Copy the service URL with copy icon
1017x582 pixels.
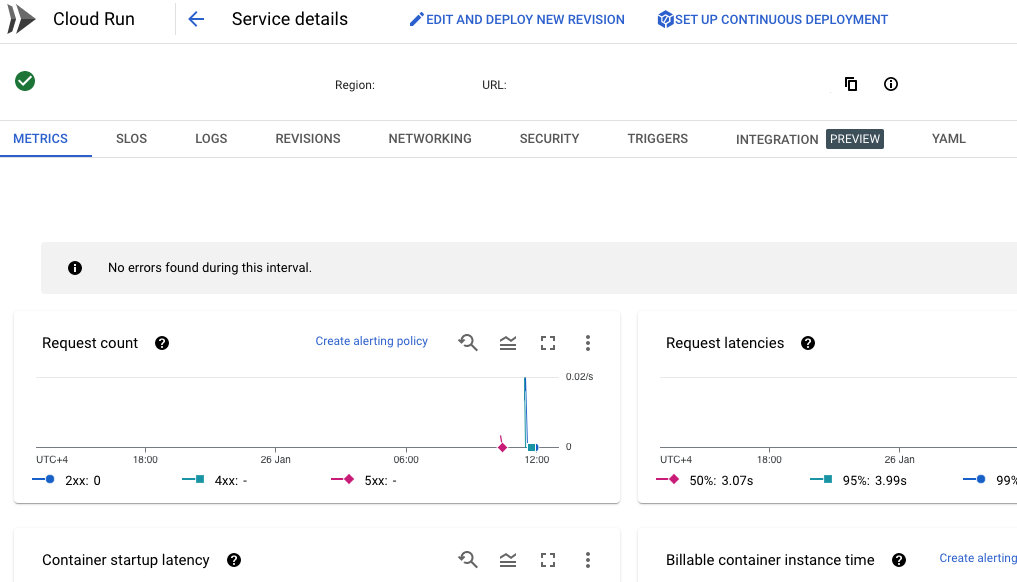point(851,84)
